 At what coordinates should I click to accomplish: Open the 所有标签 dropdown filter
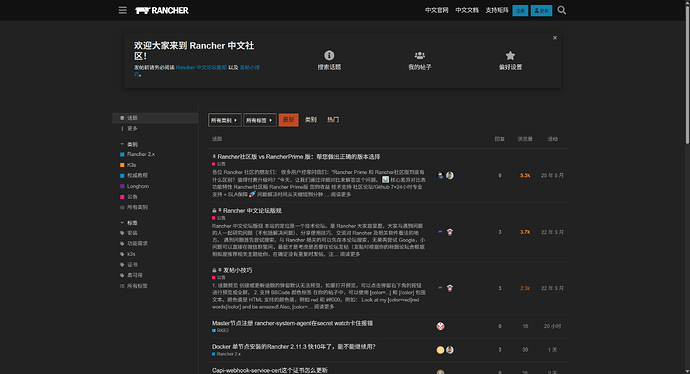260,120
